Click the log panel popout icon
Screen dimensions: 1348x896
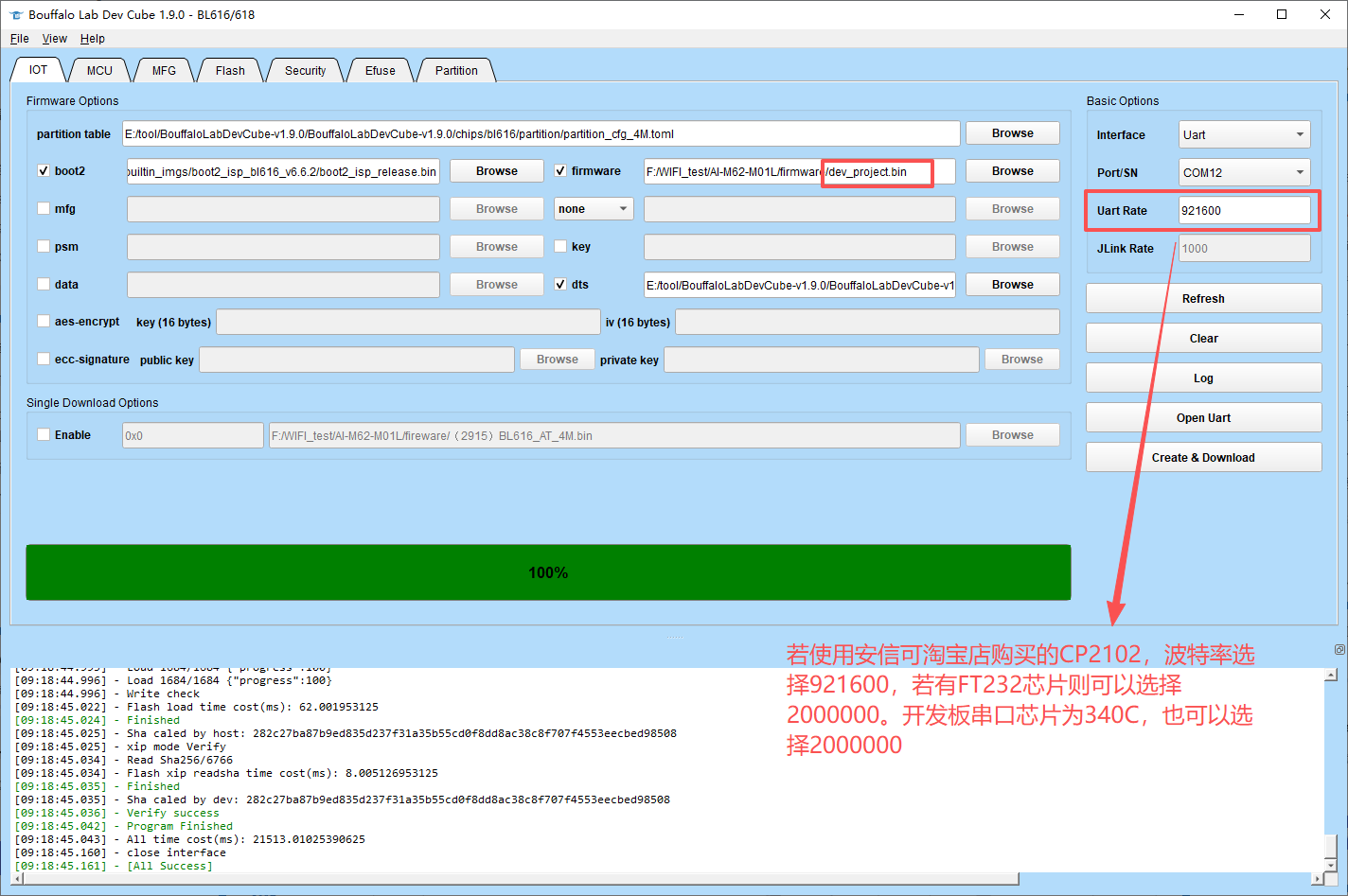coord(1339,649)
